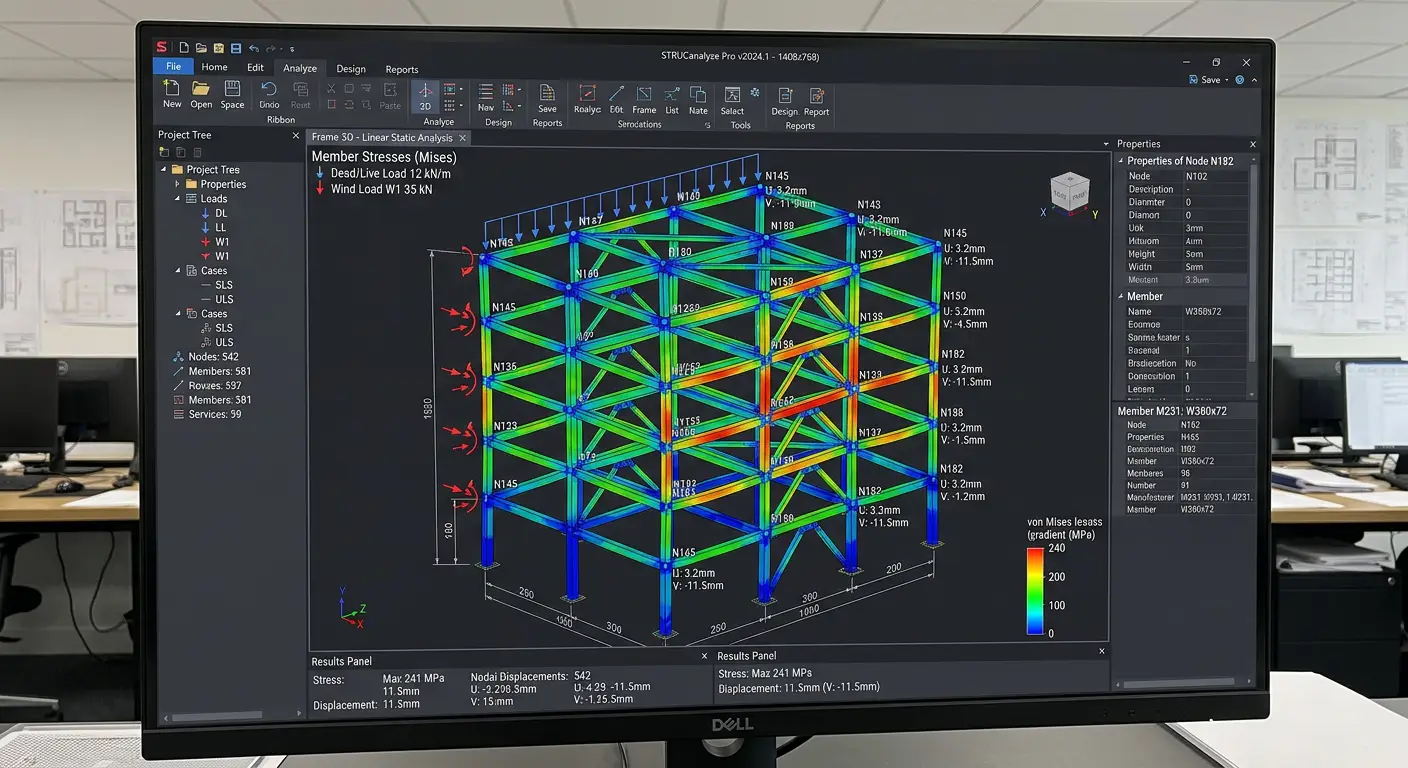The height and width of the screenshot is (768, 1408).
Task: Select Nodes: 542 entry in tree
Action: [x=205, y=357]
